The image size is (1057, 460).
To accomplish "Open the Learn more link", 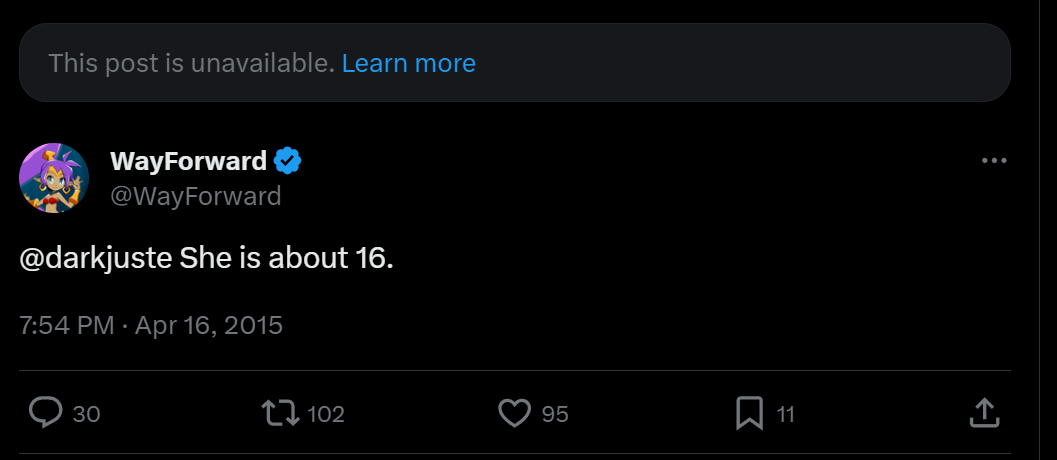I will click(409, 63).
